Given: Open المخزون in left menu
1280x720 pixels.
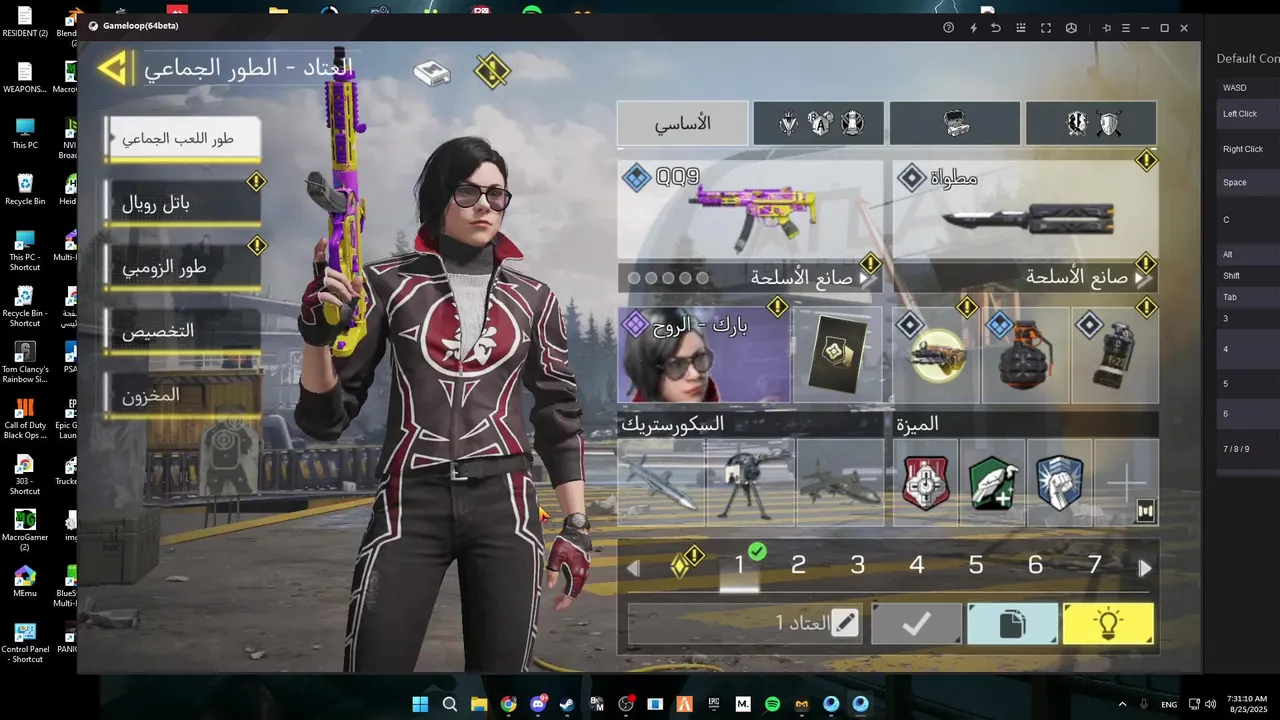Looking at the screenshot, I should (183, 395).
